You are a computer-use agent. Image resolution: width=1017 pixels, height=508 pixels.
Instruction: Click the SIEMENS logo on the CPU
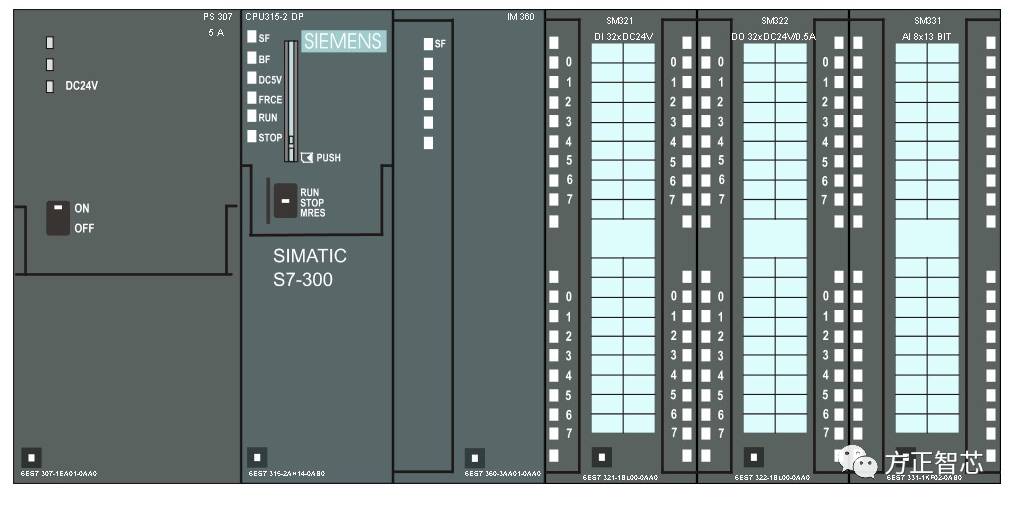point(343,41)
